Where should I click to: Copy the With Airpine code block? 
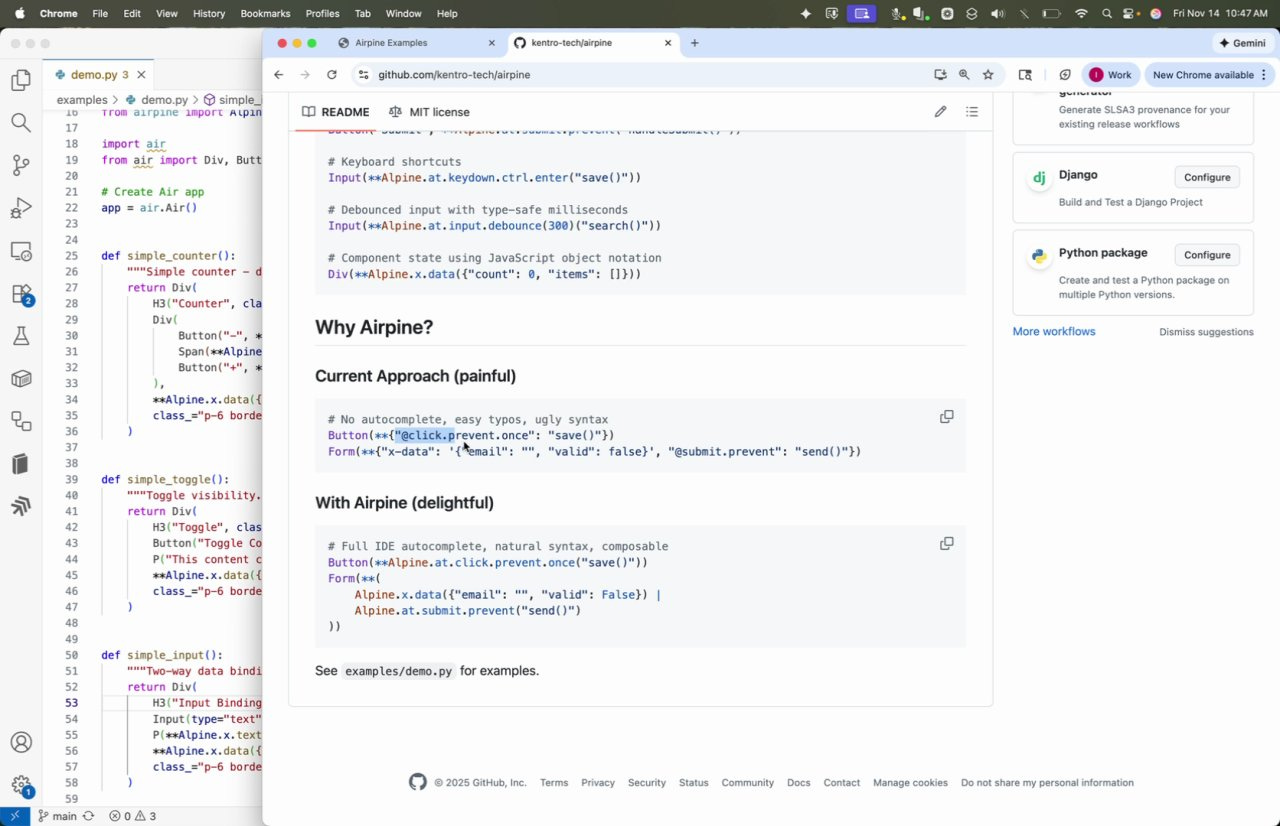(x=946, y=544)
